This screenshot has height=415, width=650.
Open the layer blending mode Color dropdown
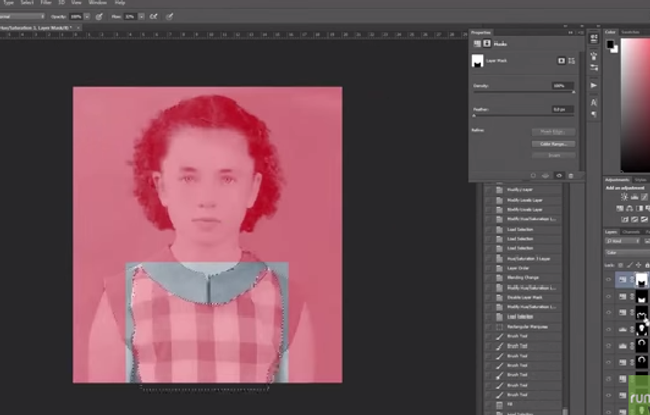pos(627,252)
